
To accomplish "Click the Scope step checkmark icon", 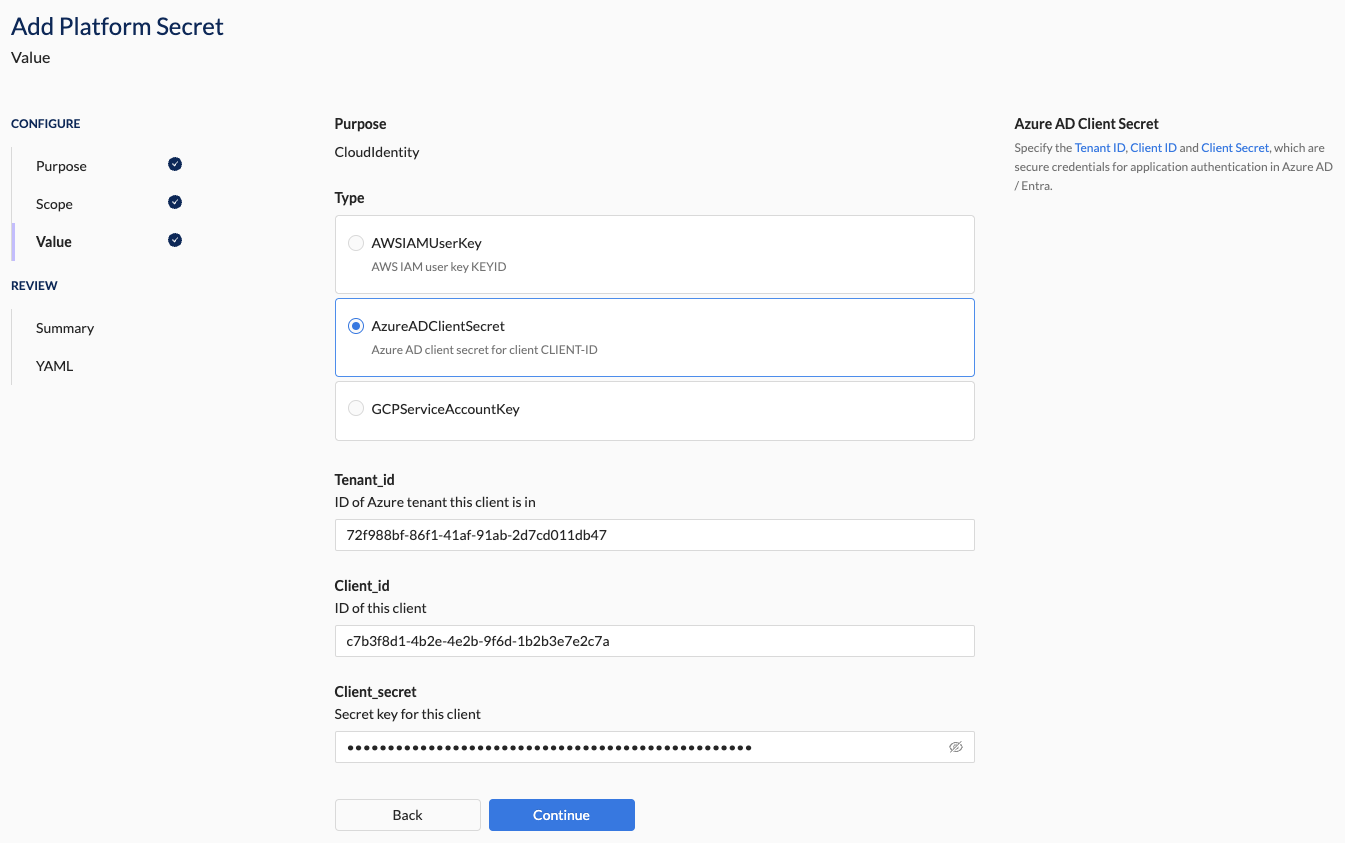I will click(175, 202).
